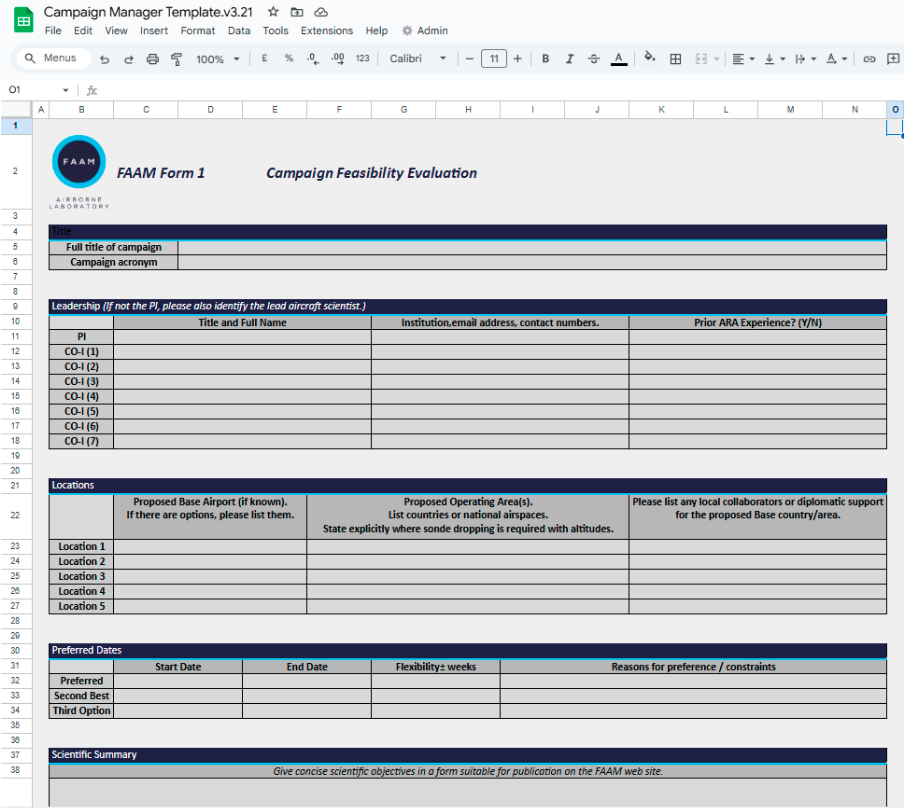Check document cloud save status icon
This screenshot has height=808, width=905.
[321, 12]
